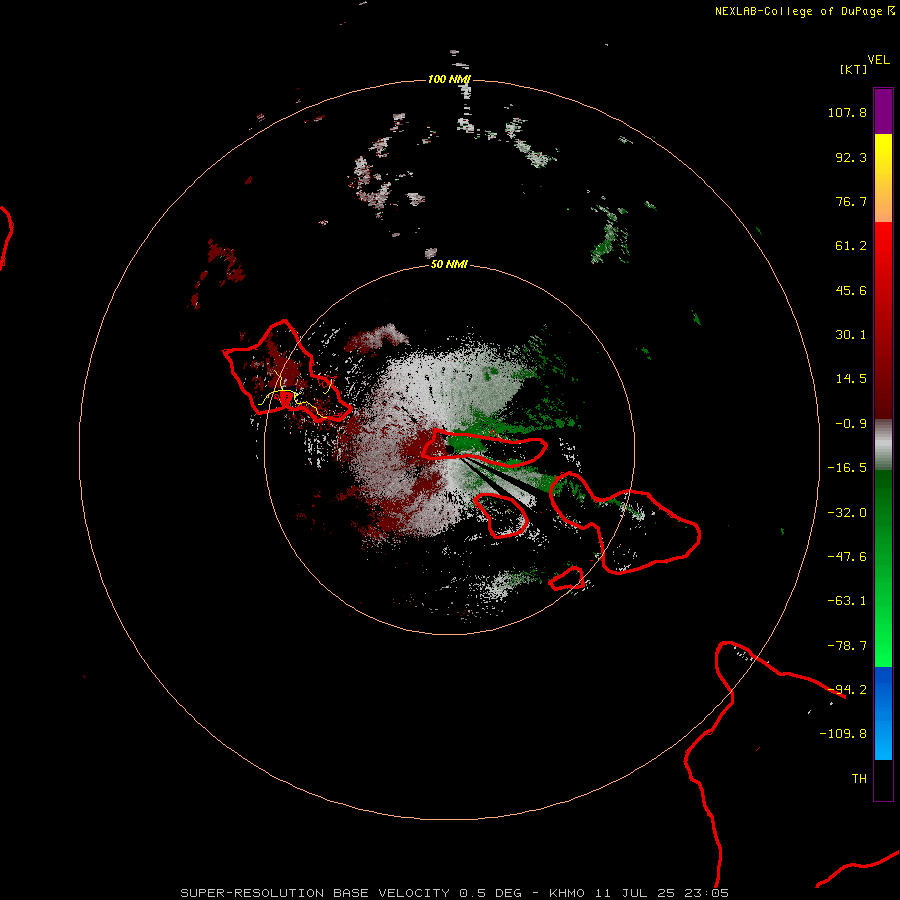This screenshot has width=900, height=900.
Task: Click the -78.7 velocity scale value
Action: click(x=847, y=646)
